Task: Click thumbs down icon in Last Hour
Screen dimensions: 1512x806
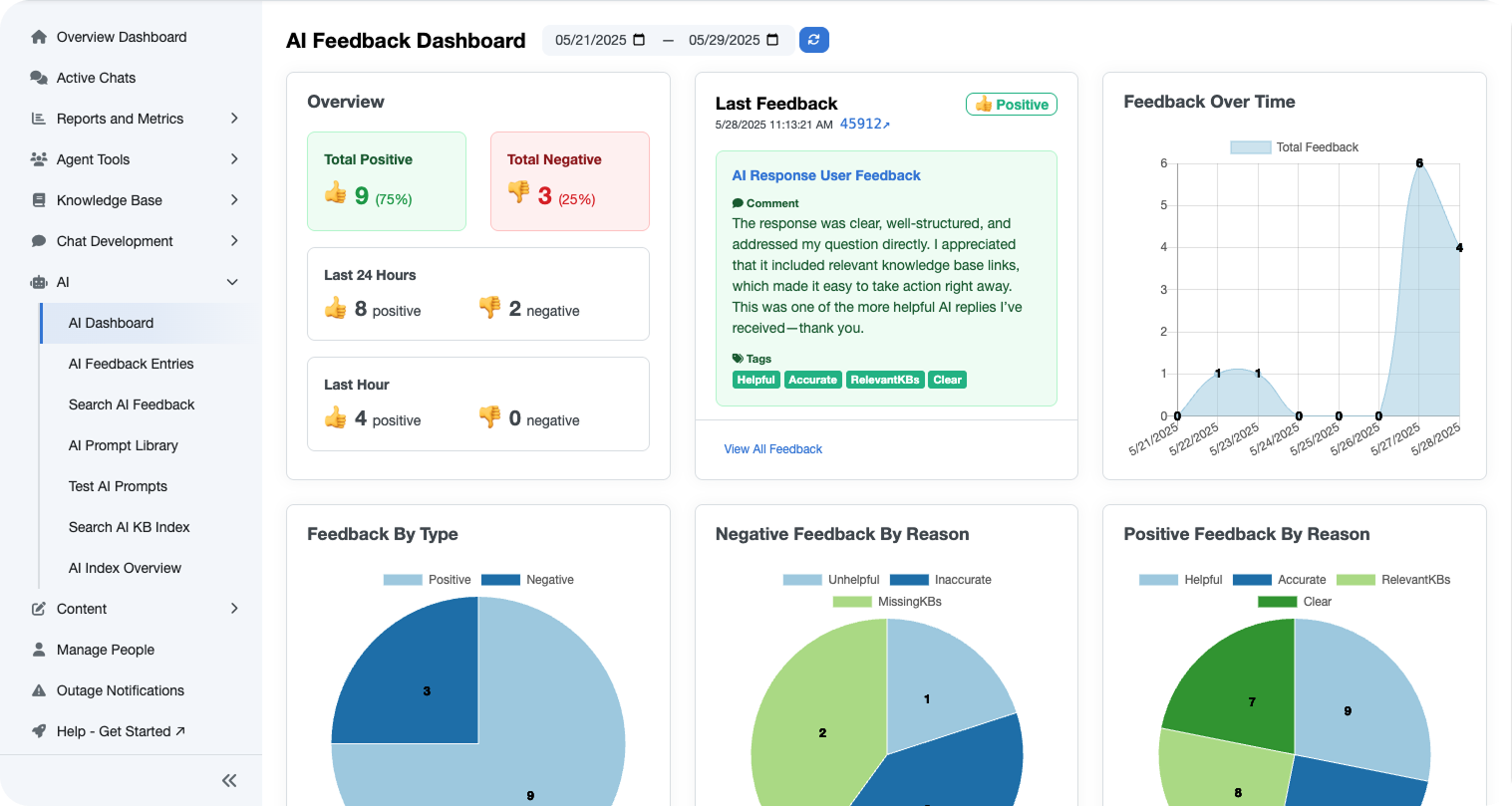Action: click(x=489, y=417)
